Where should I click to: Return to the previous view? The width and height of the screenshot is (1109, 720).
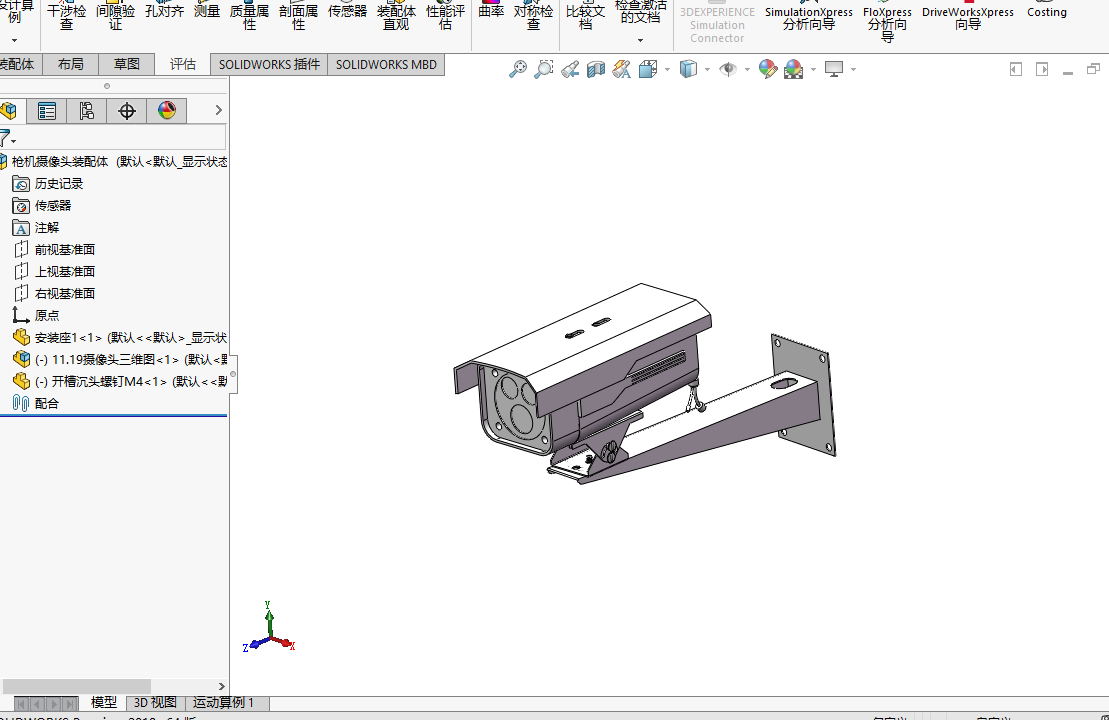(x=570, y=69)
